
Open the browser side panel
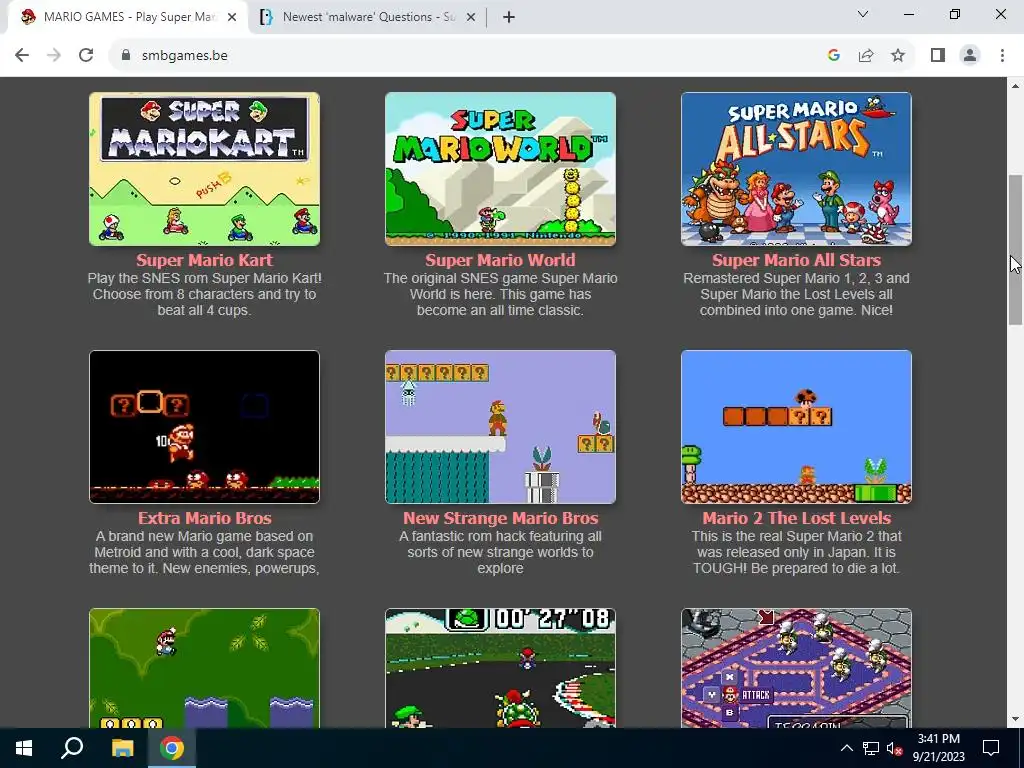(x=938, y=56)
